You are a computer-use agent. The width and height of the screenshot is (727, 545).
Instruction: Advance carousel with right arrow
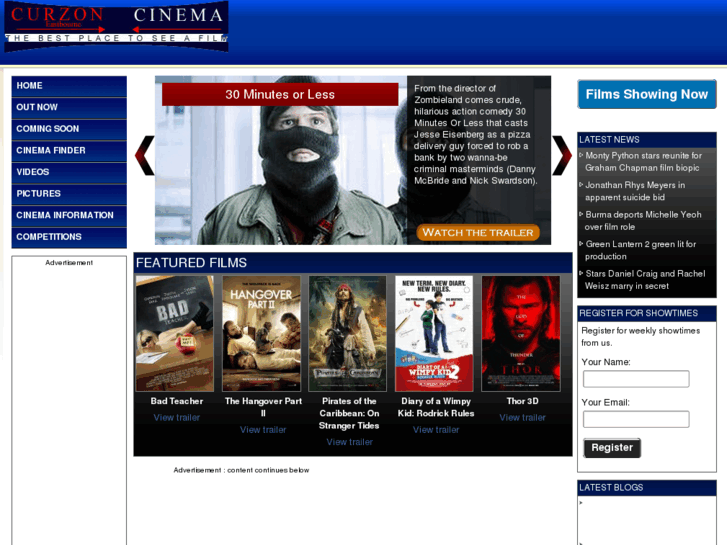(562, 155)
